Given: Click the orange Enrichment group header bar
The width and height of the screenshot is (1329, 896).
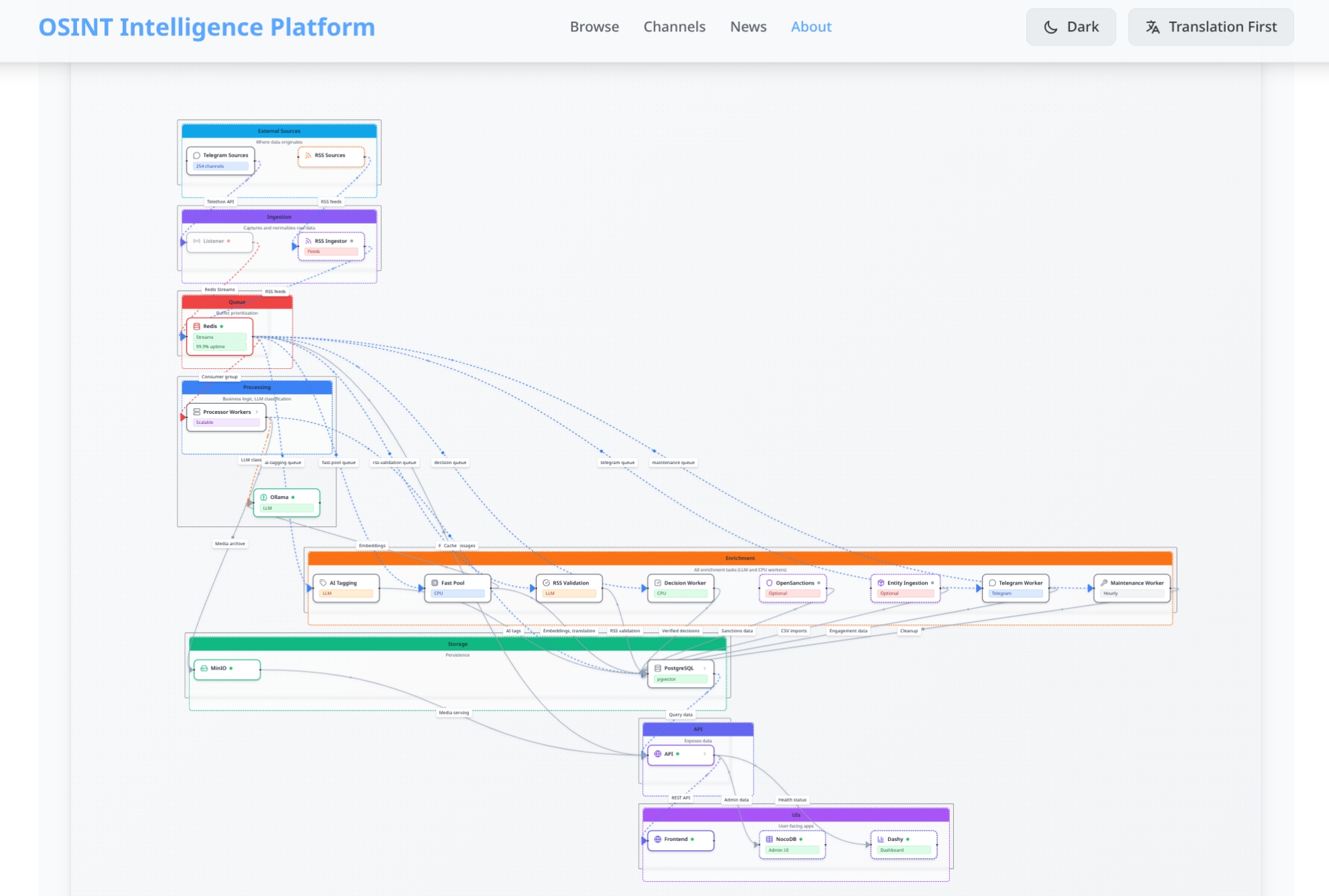Looking at the screenshot, I should [740, 558].
